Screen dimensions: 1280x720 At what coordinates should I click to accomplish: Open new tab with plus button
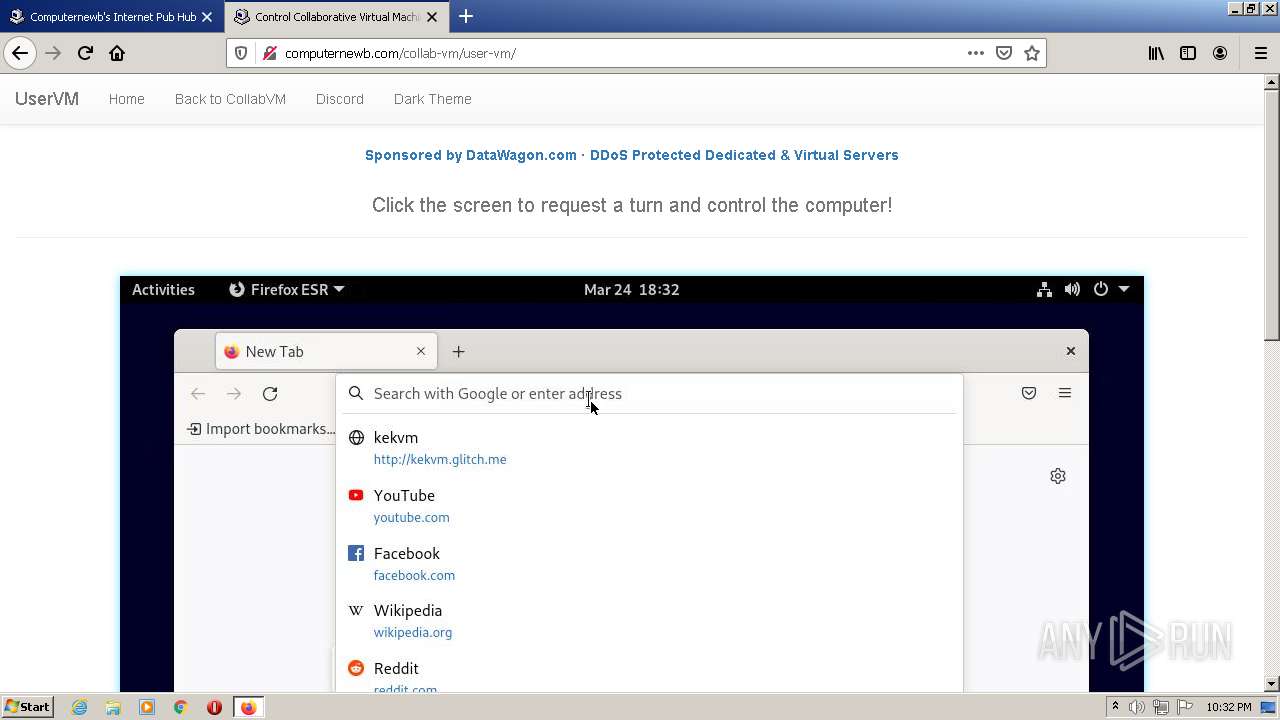pos(466,16)
